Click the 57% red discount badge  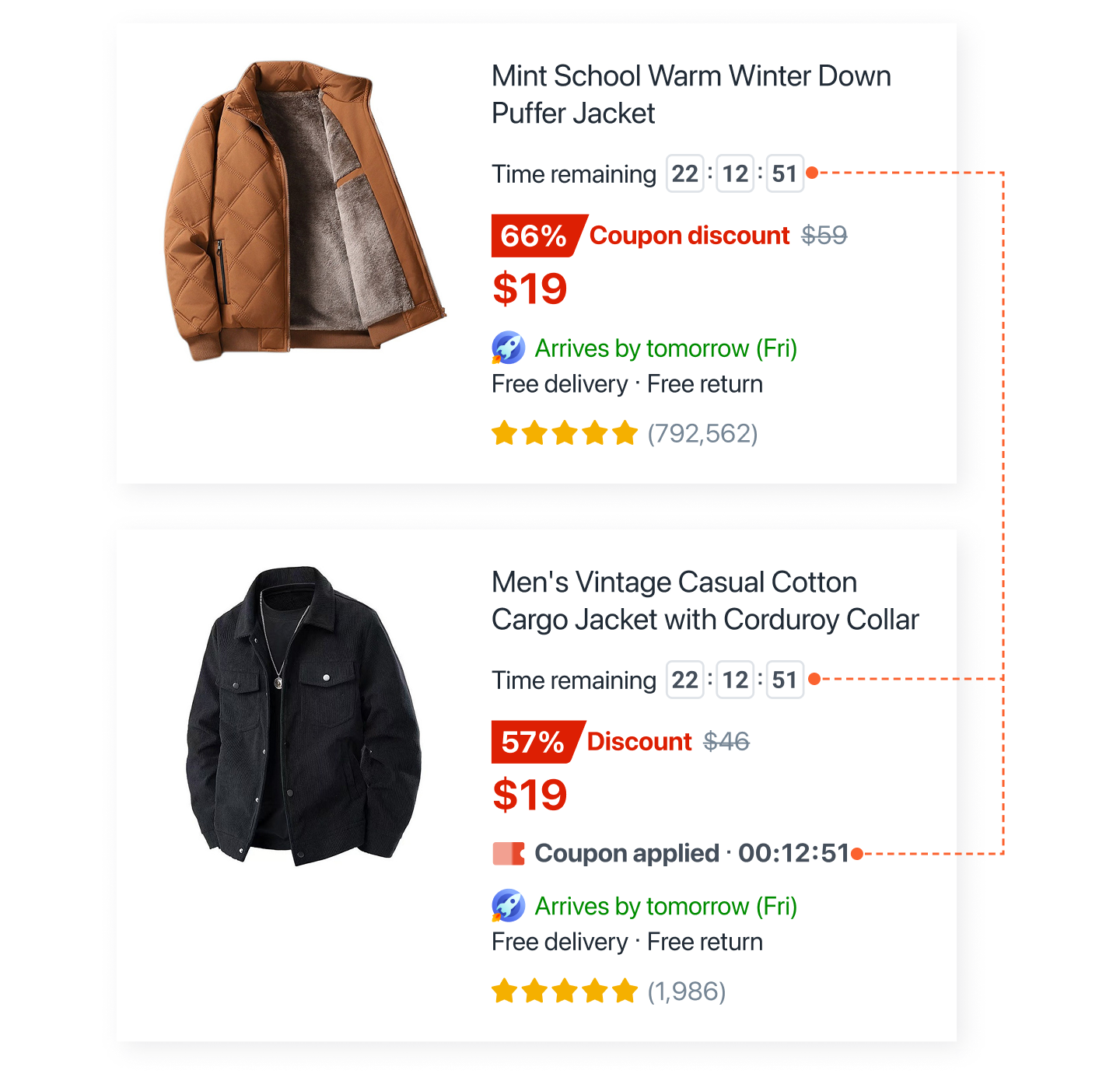tap(537, 742)
